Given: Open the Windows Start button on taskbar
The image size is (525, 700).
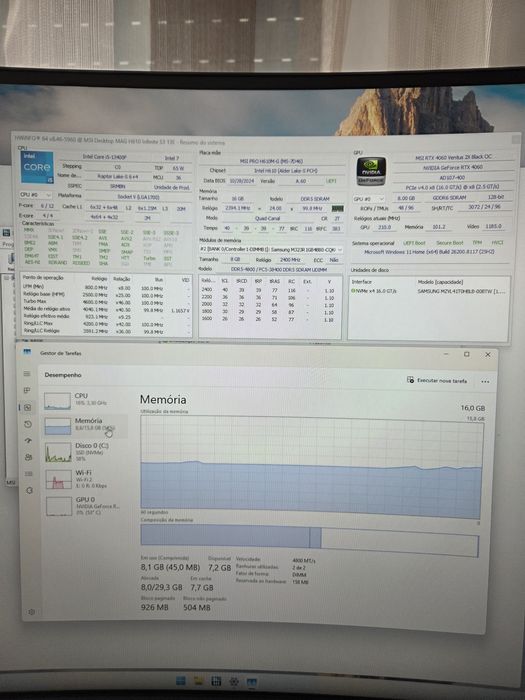Looking at the screenshot, I should pyautogui.click(x=181, y=680).
